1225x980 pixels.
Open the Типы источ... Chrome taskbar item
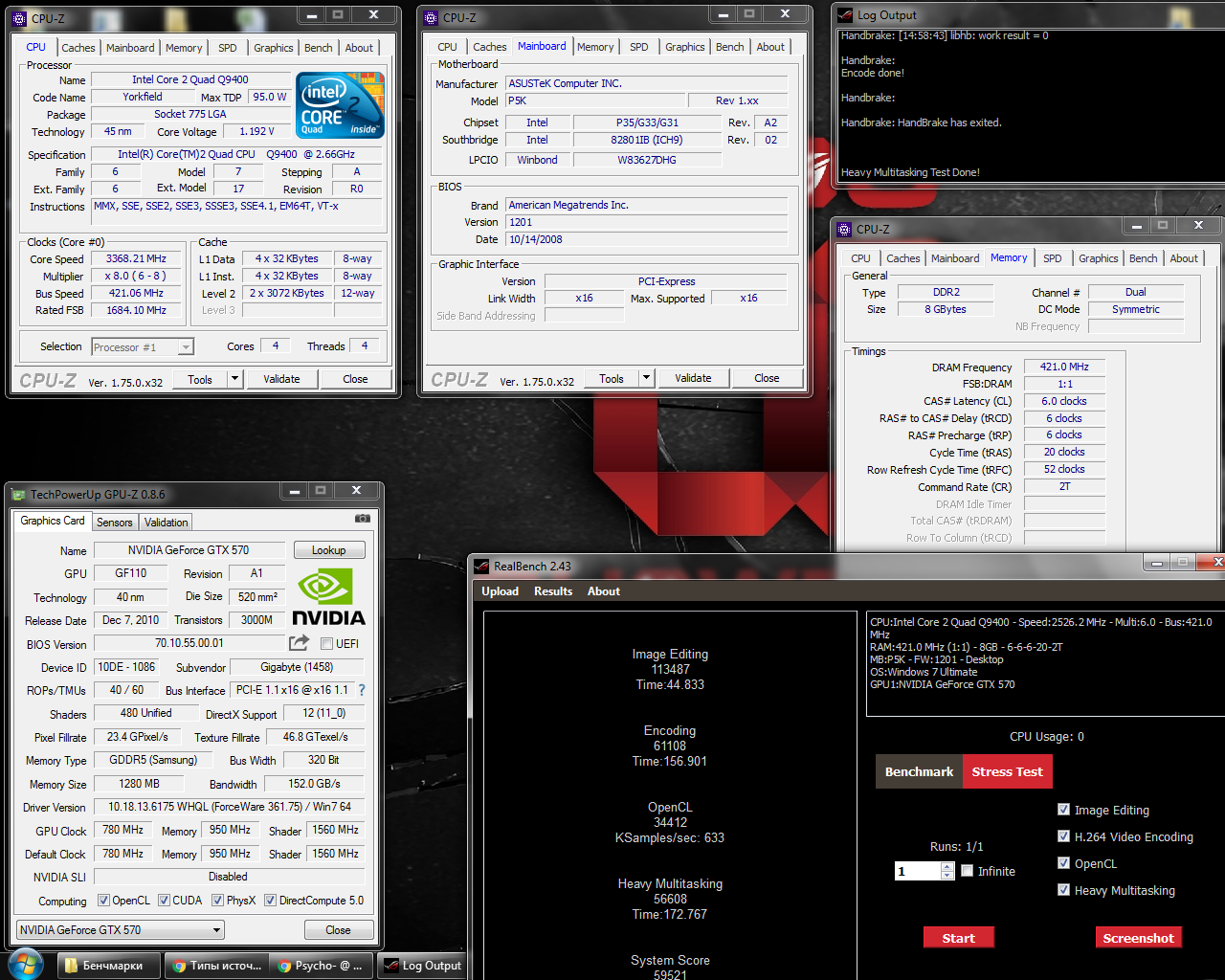(217, 966)
